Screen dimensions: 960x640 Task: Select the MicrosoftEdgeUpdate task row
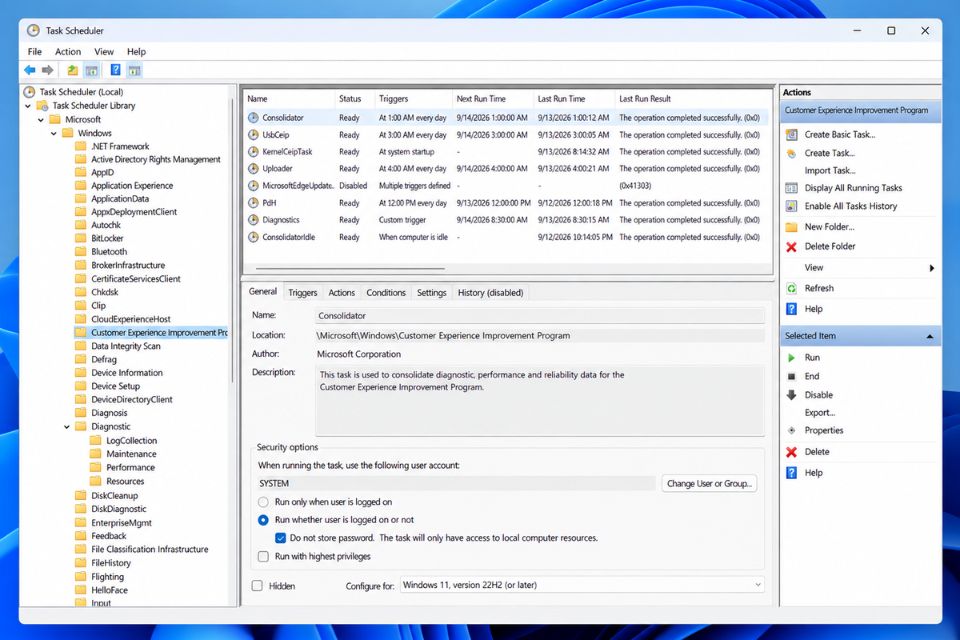[506, 186]
